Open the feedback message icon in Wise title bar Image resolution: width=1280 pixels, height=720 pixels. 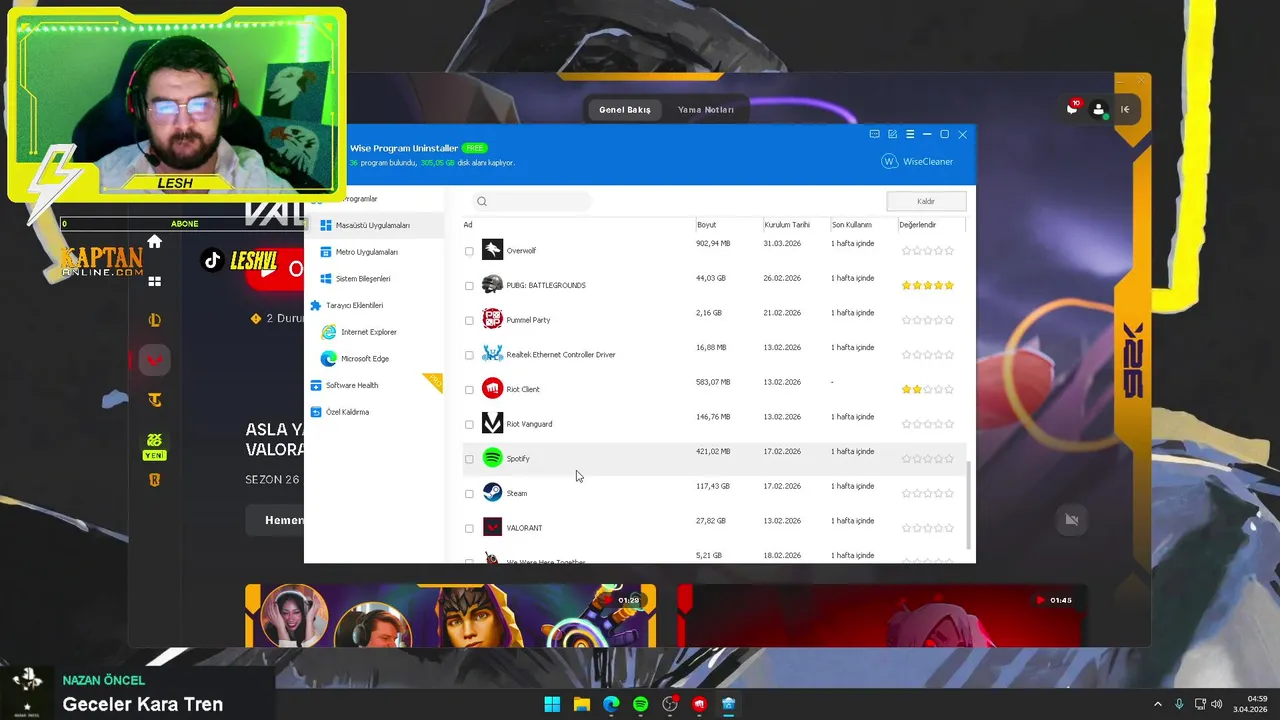[874, 134]
